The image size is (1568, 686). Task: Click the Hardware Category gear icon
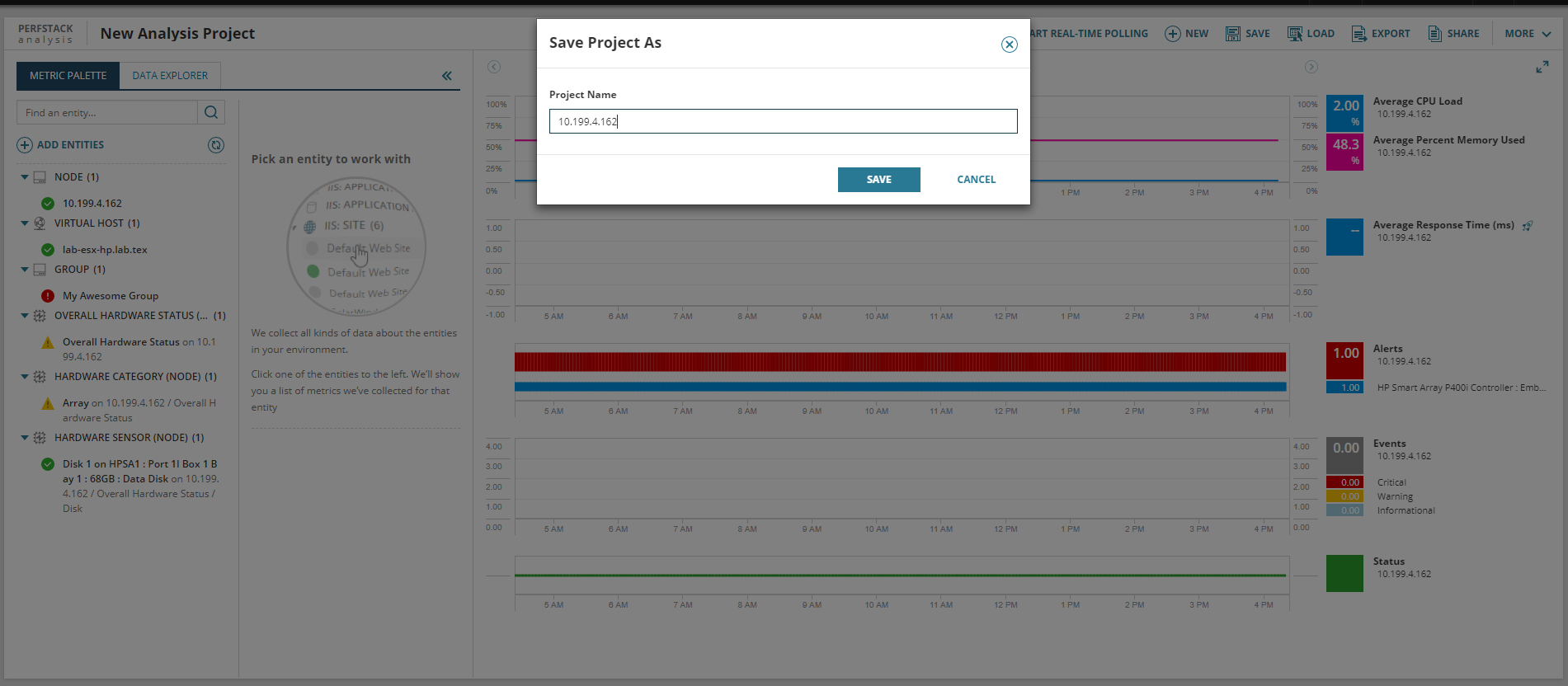40,377
